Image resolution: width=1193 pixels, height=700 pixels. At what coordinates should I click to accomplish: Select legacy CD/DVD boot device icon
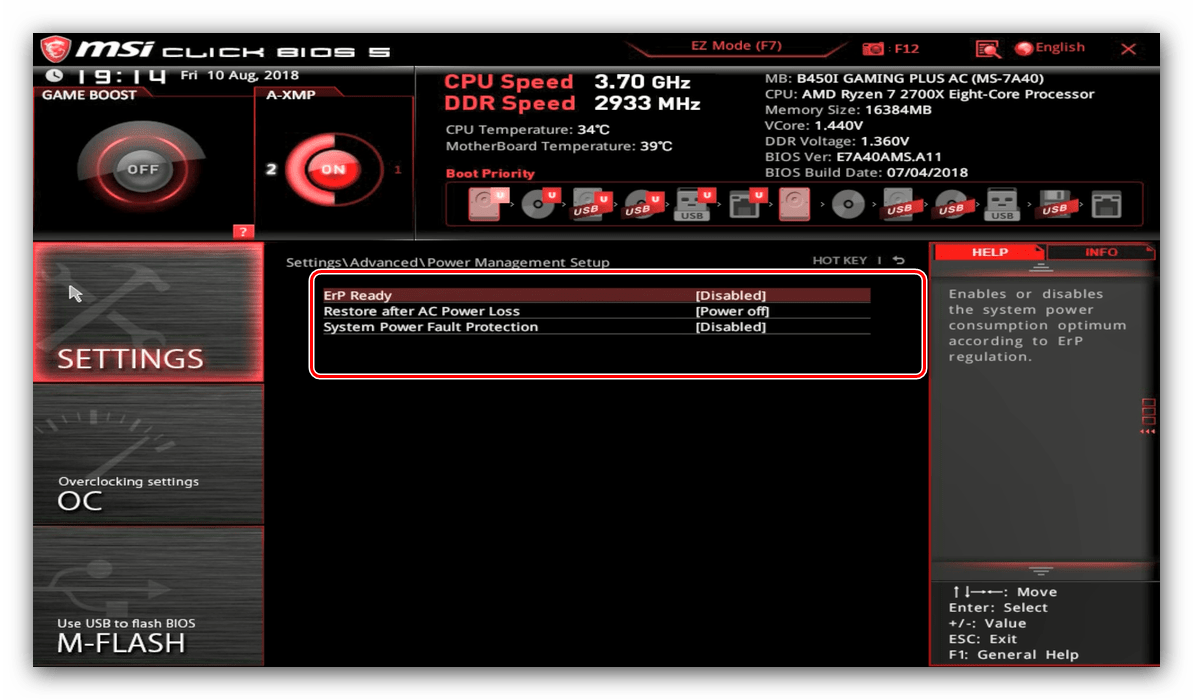(x=848, y=205)
